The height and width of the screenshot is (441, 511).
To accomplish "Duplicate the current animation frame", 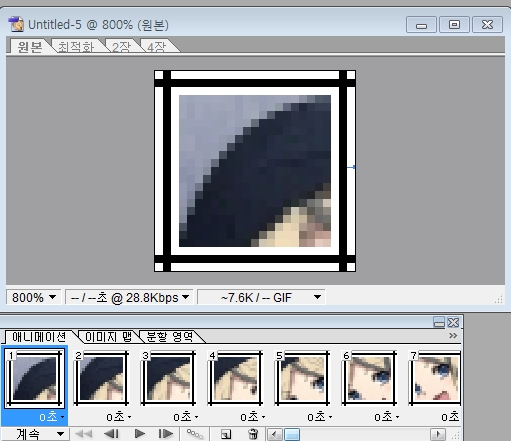I will point(226,434).
